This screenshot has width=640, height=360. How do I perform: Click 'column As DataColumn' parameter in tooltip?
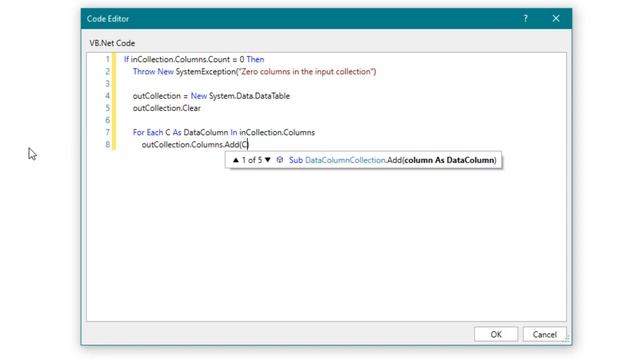click(x=449, y=160)
